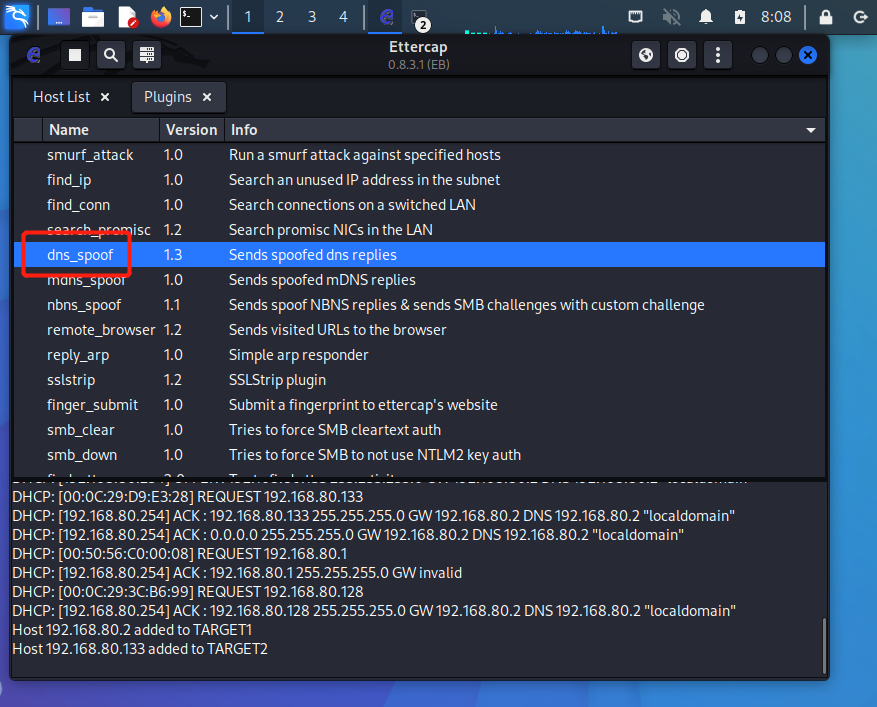Launch Firefox from the top panel
Screen dimensions: 877x707
click(161, 17)
